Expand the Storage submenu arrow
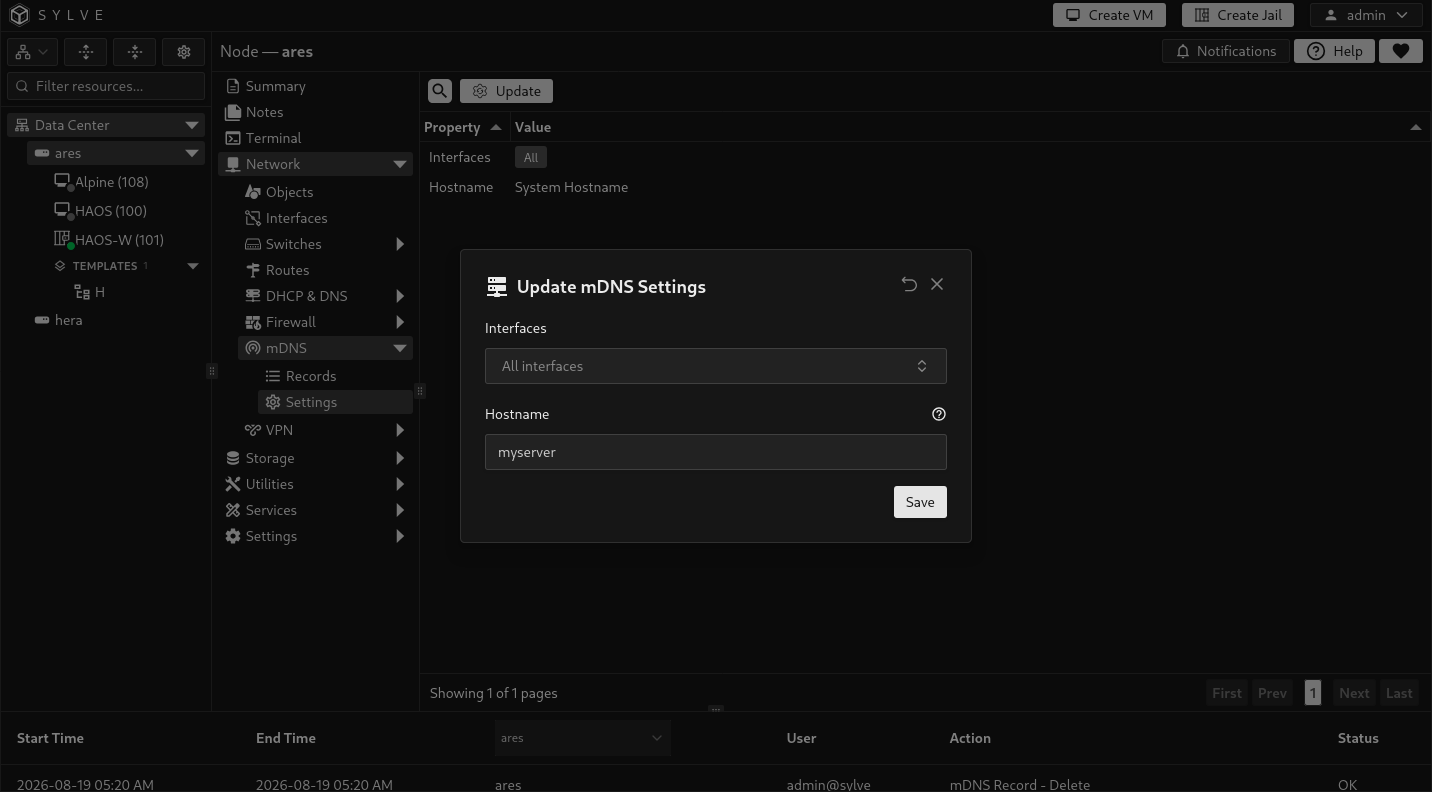This screenshot has width=1432, height=792. (400, 458)
